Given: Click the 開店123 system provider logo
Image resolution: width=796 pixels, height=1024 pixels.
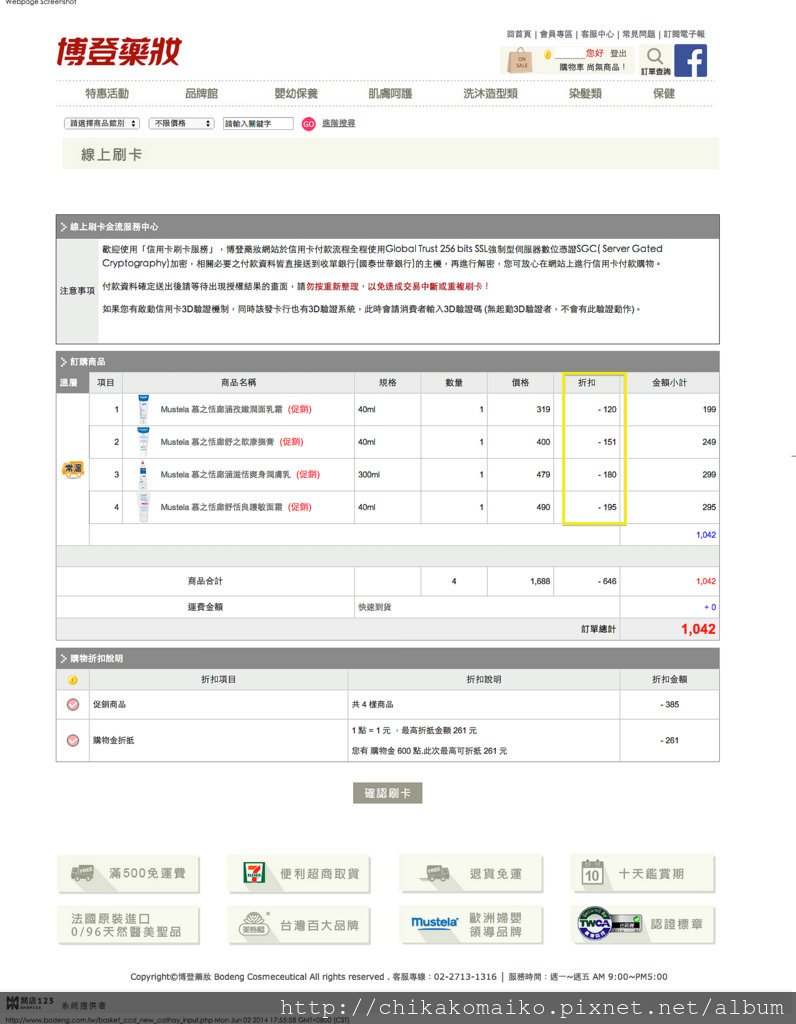Looking at the screenshot, I should (x=29, y=1002).
